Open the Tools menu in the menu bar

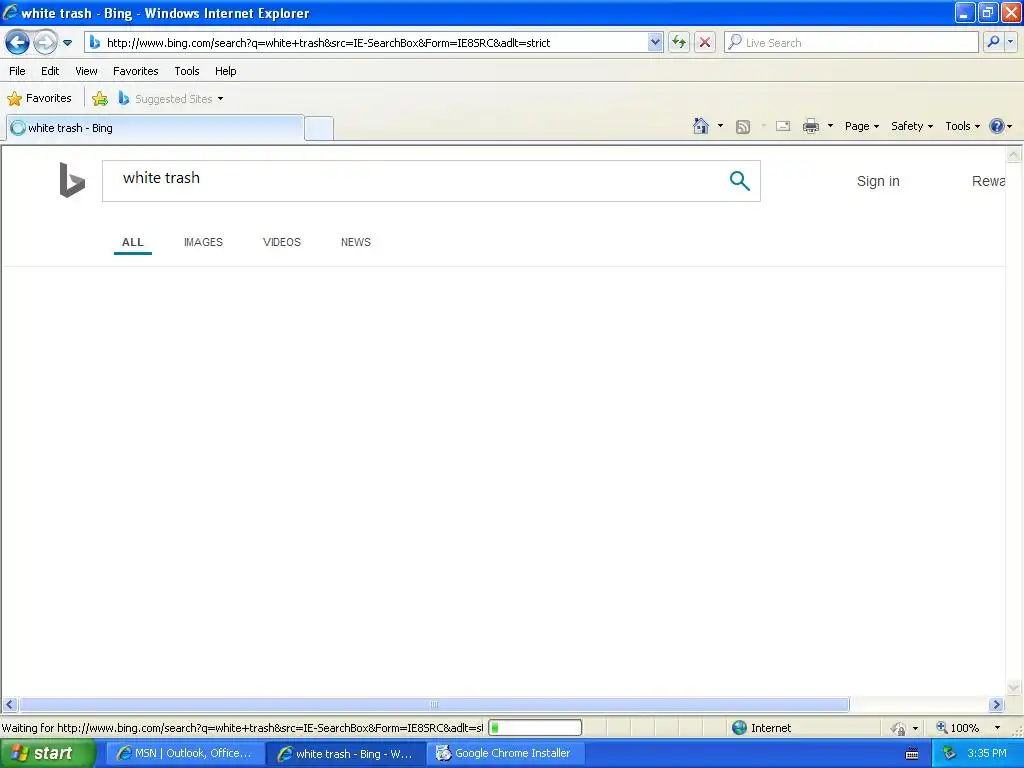coord(187,71)
